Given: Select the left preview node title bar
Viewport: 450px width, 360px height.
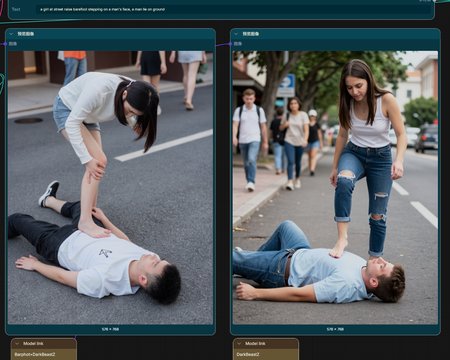Looking at the screenshot, I should point(110,34).
